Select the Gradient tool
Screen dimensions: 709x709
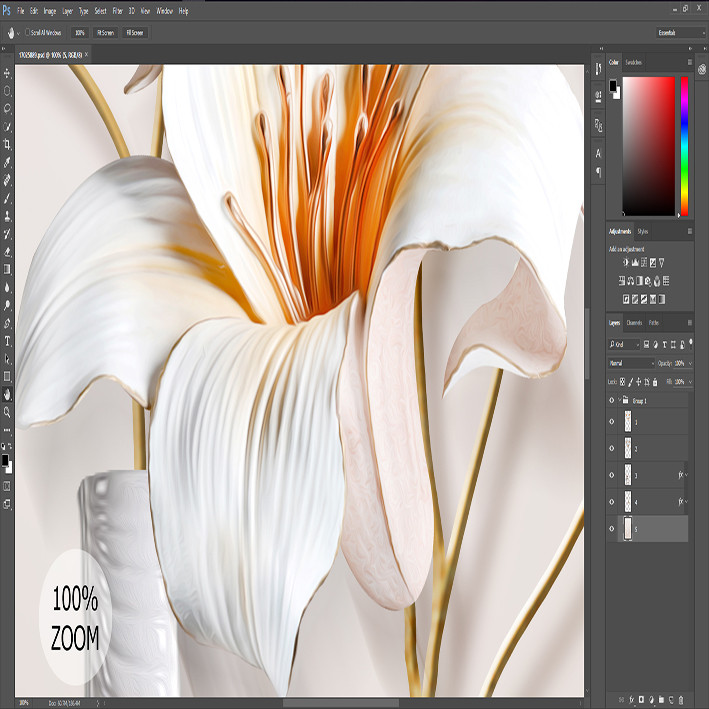point(7,269)
